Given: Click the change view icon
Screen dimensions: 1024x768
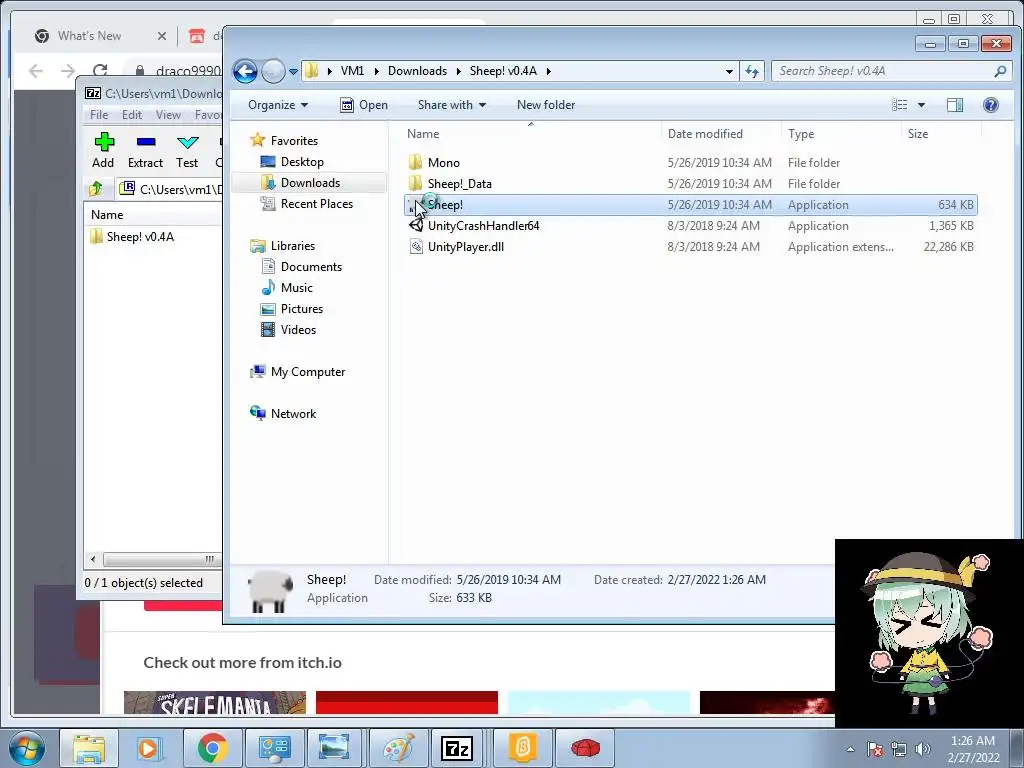Looking at the screenshot, I should (900, 105).
